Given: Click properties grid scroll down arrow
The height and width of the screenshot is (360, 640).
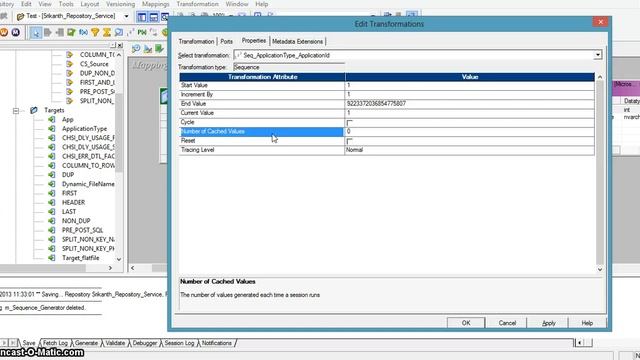Looking at the screenshot, I should point(600,269).
